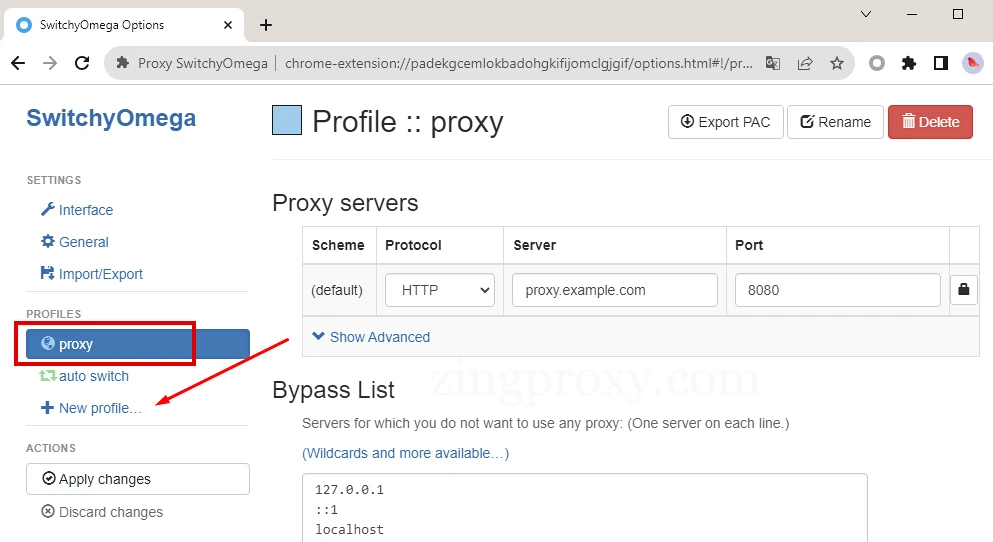Open a new browser tab

[x=266, y=25]
